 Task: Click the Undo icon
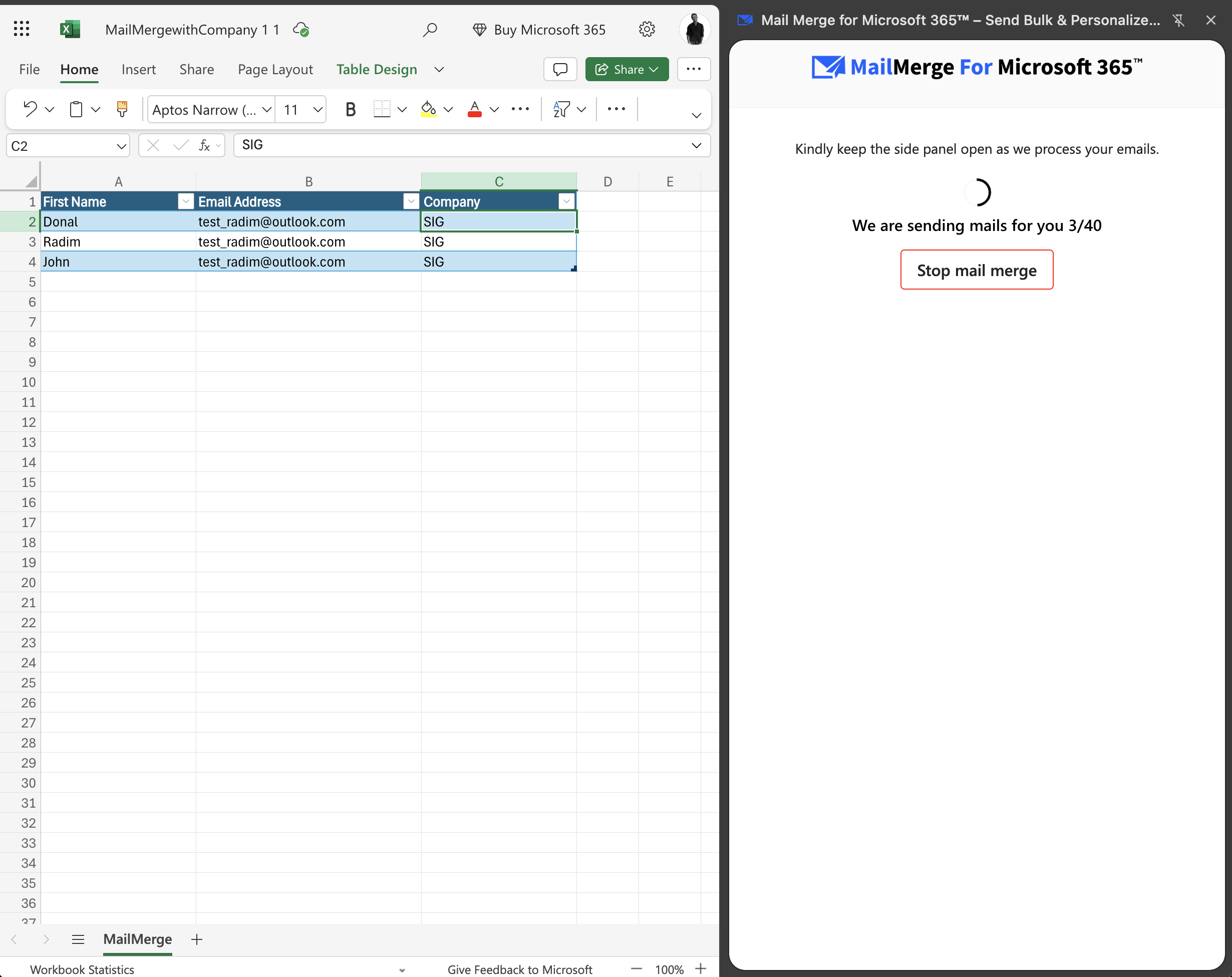[x=30, y=109]
